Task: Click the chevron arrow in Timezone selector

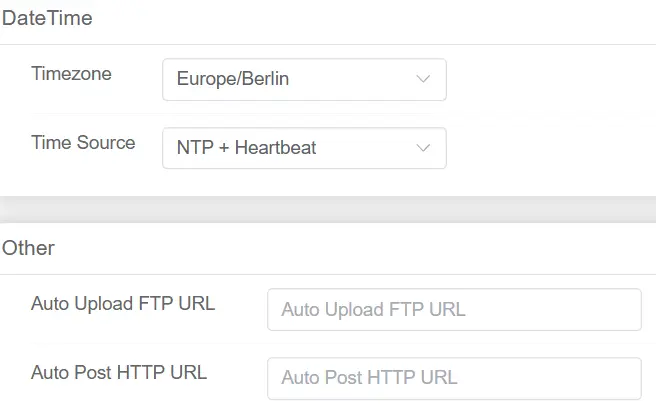Action: [423, 79]
